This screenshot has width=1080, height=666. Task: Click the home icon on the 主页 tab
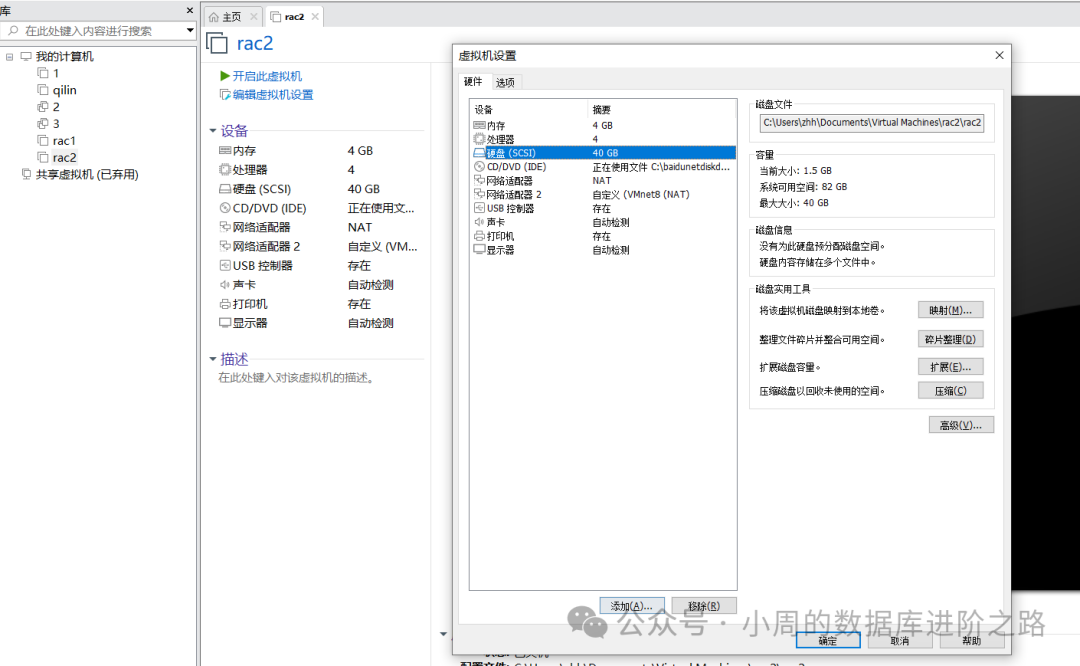click(x=214, y=17)
